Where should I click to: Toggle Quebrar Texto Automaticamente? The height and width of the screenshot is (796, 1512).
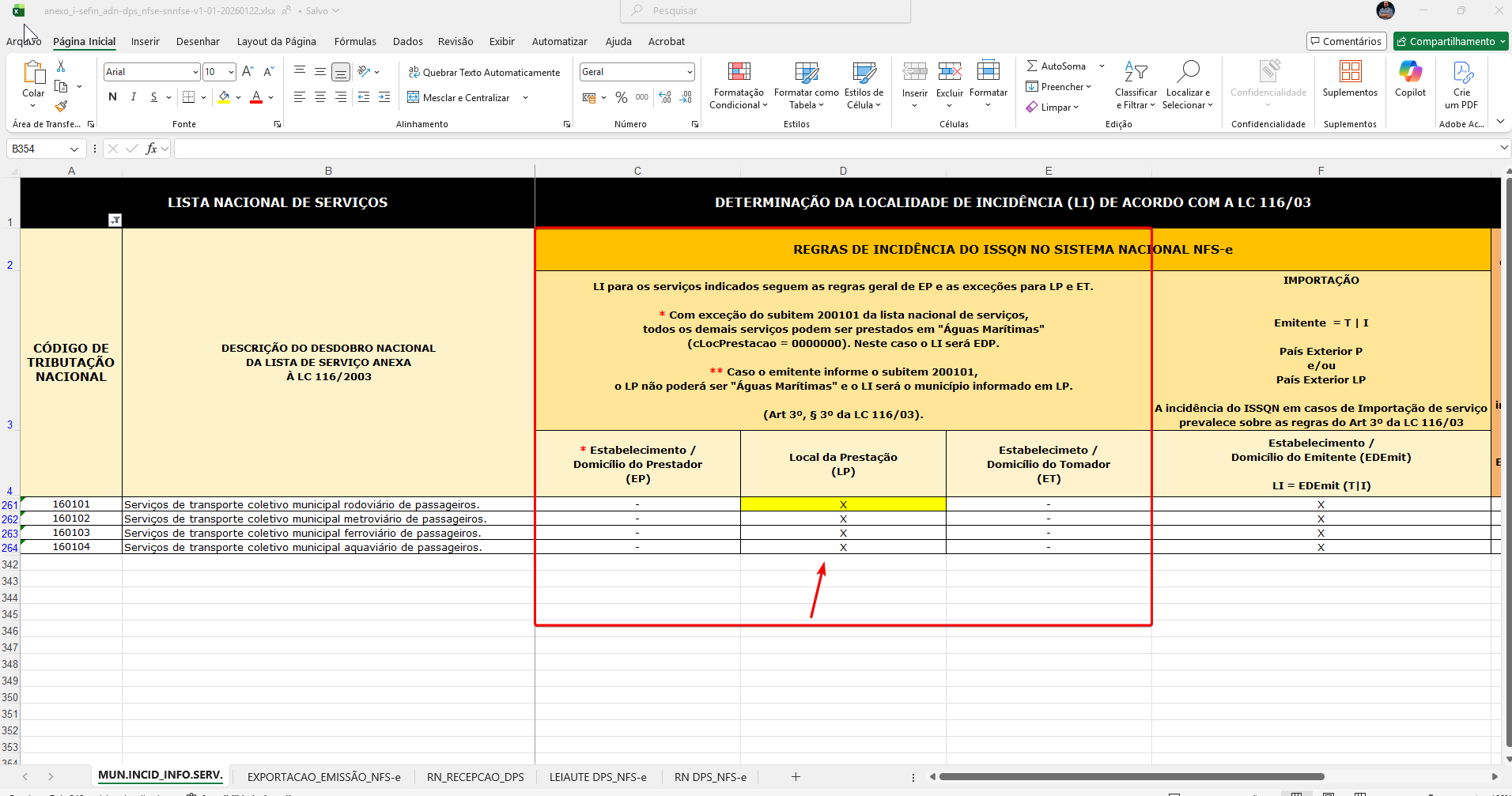coord(484,72)
